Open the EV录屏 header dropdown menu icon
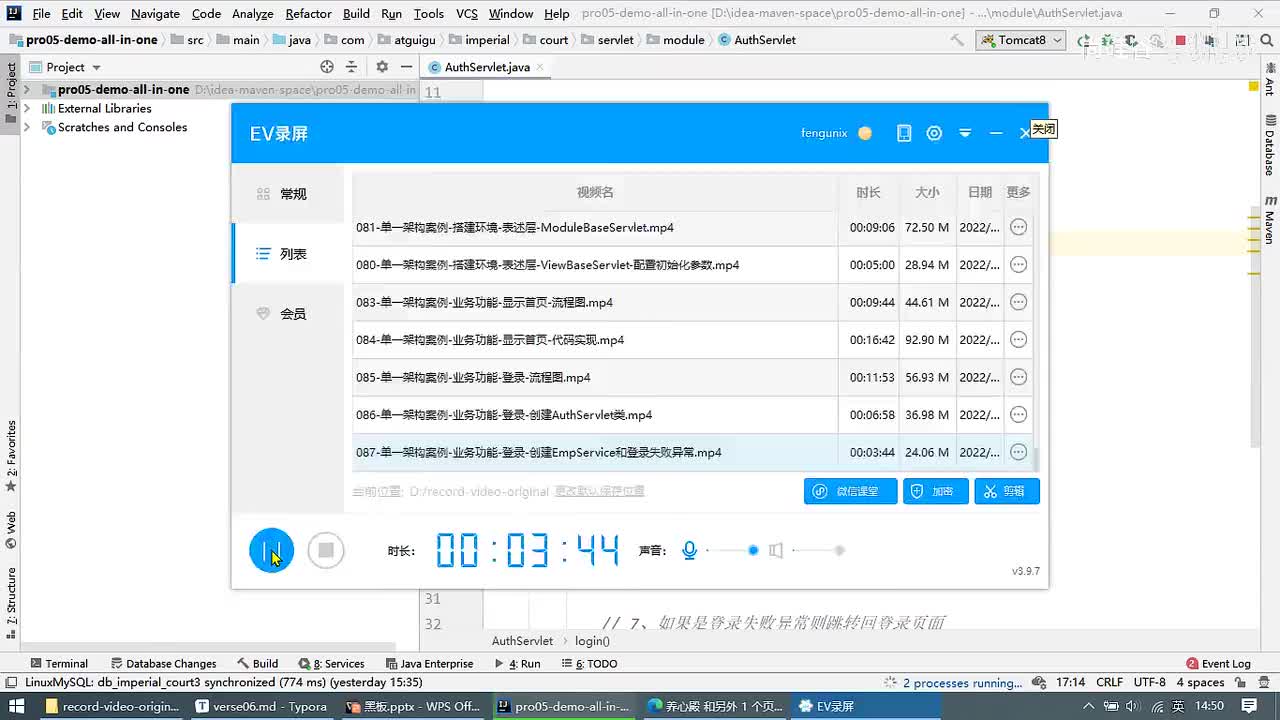The image size is (1280, 720). click(965, 133)
